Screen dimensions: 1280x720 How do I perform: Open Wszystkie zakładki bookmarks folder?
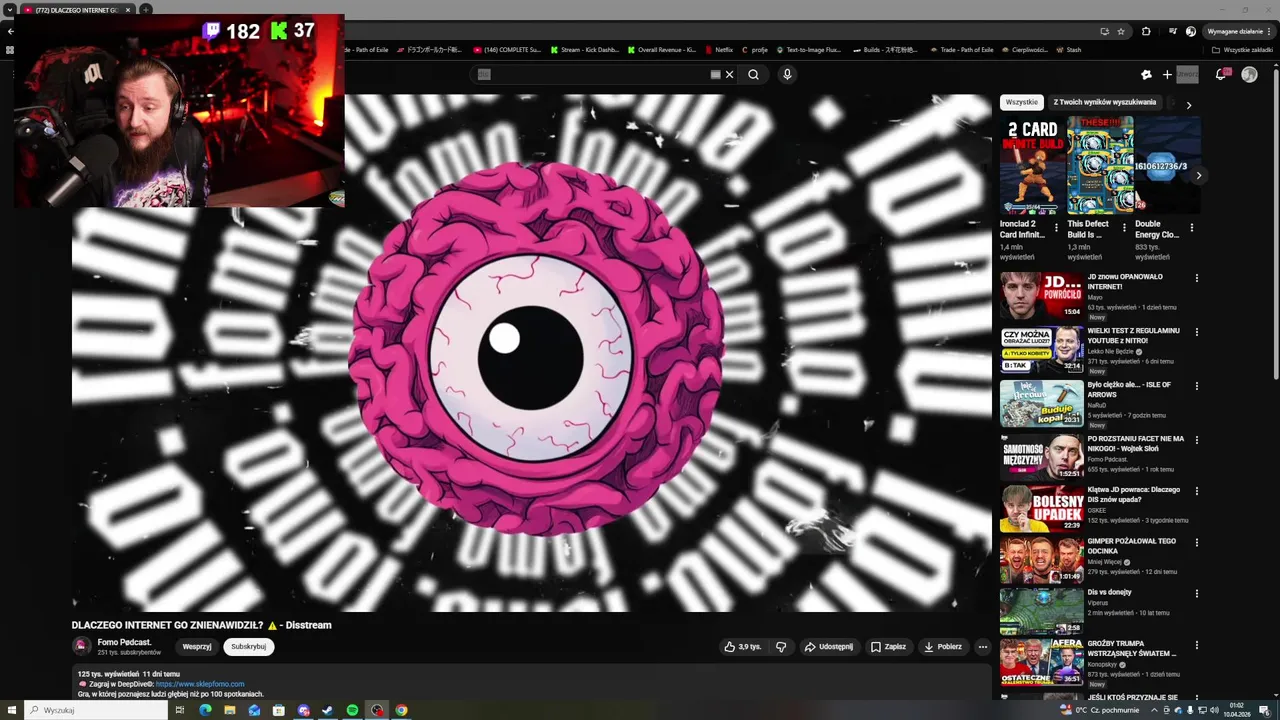coord(1243,49)
